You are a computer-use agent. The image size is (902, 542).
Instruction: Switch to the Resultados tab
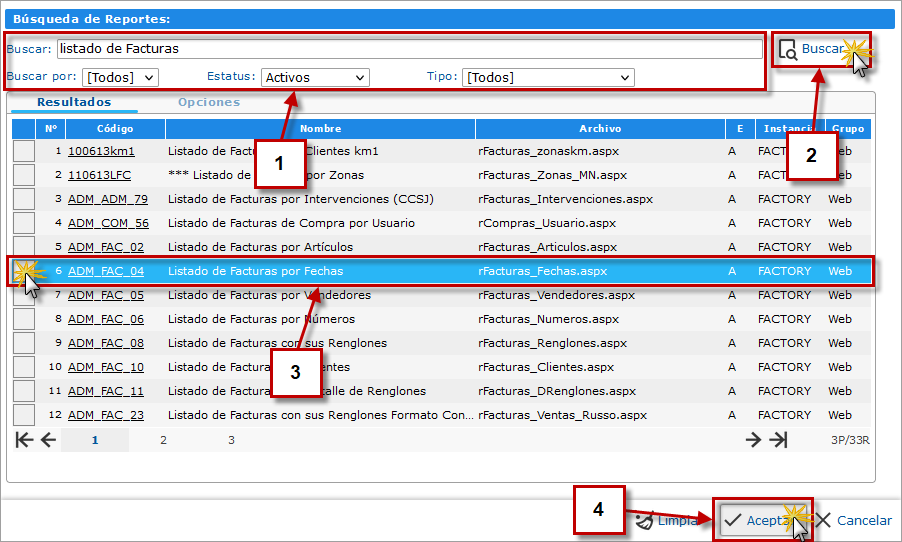coord(74,102)
